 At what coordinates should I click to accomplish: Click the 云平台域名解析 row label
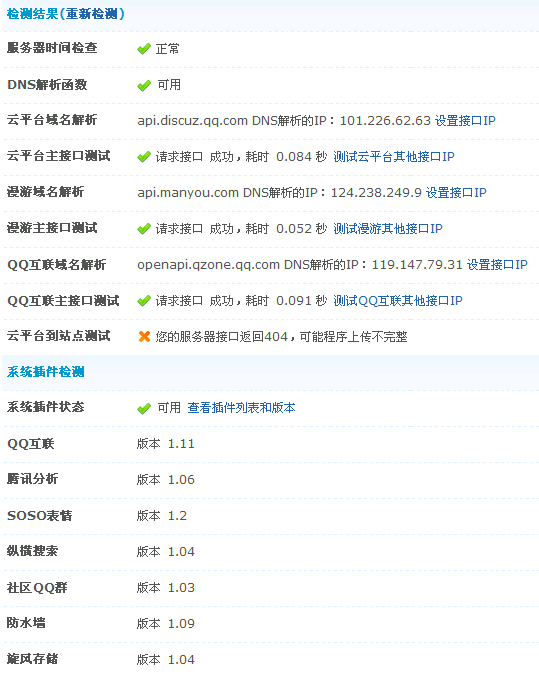click(x=52, y=120)
